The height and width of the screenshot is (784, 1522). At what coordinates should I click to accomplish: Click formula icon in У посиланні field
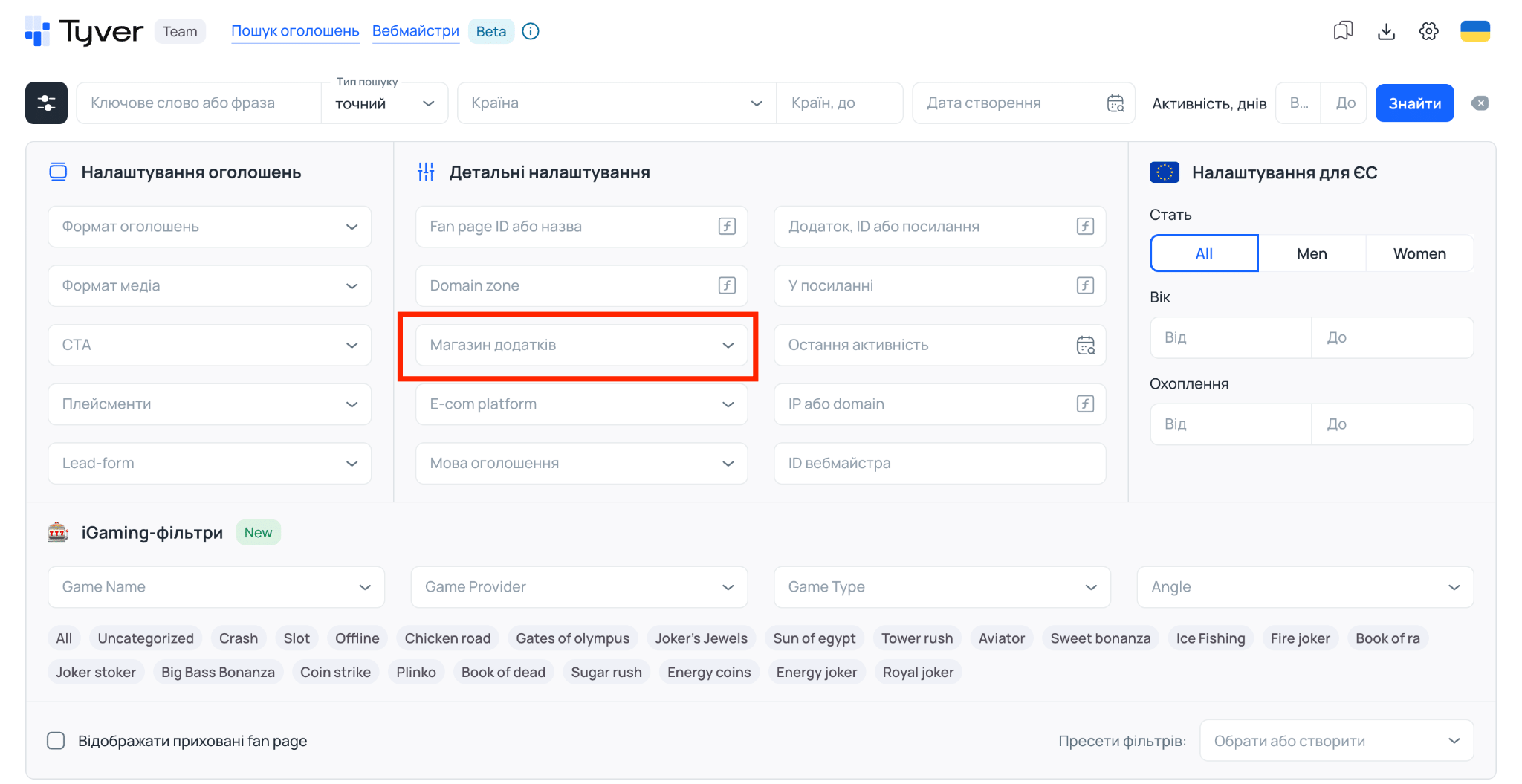click(1085, 285)
